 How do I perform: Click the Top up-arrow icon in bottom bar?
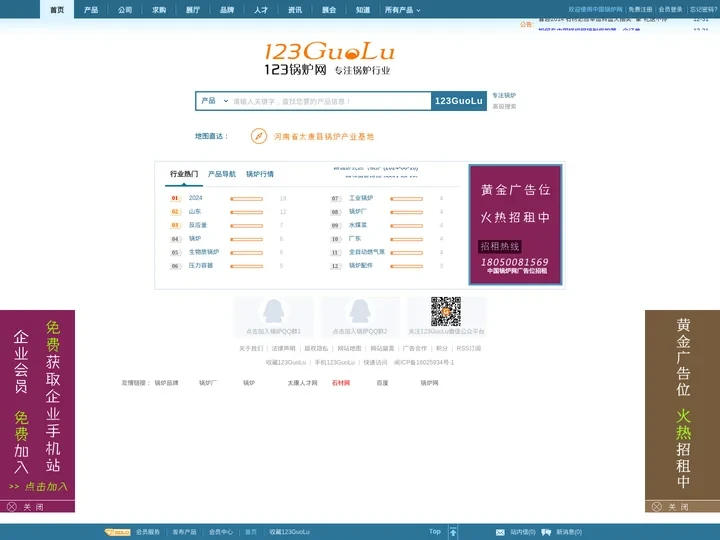coord(453,532)
